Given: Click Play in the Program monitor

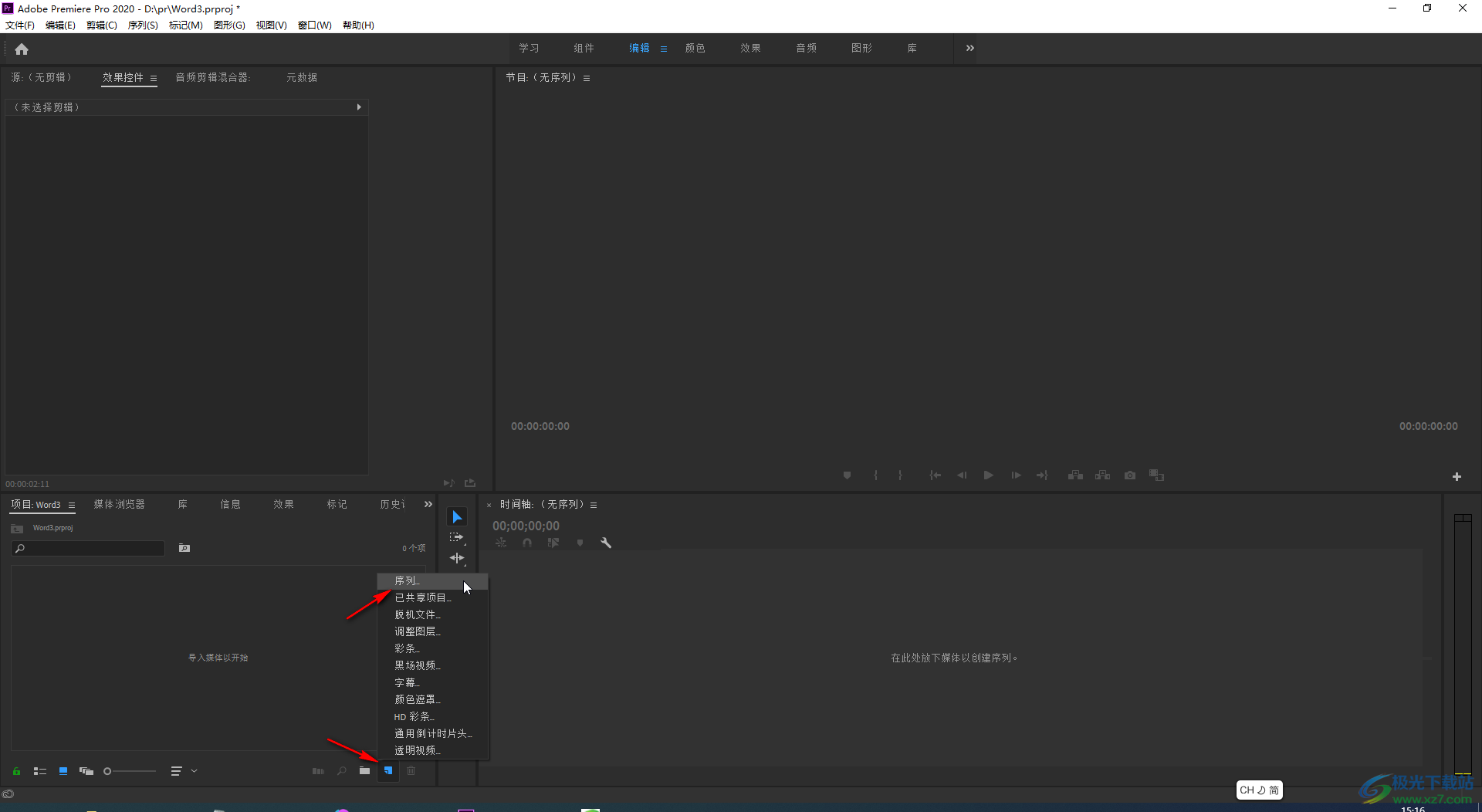Looking at the screenshot, I should point(988,475).
